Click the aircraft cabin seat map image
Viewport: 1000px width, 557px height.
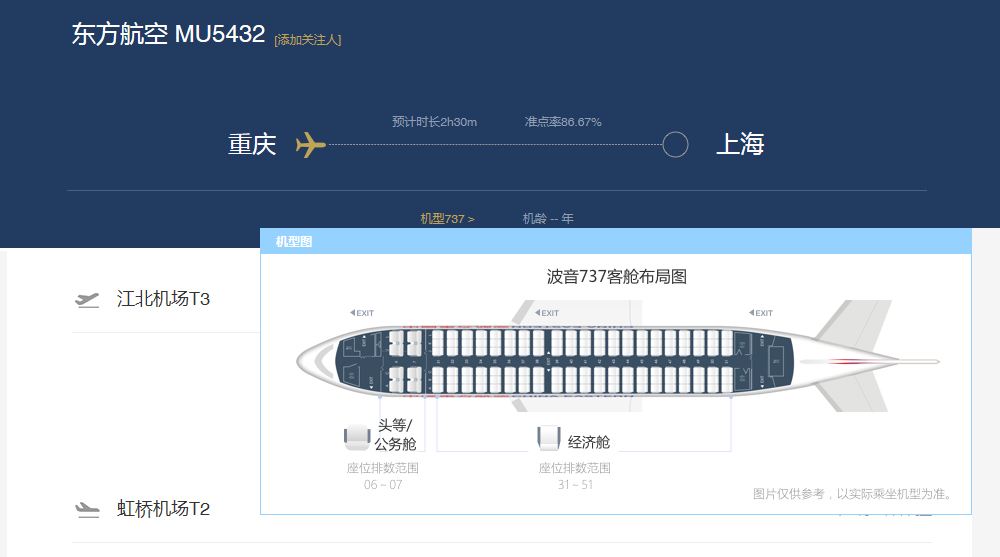[x=617, y=356]
